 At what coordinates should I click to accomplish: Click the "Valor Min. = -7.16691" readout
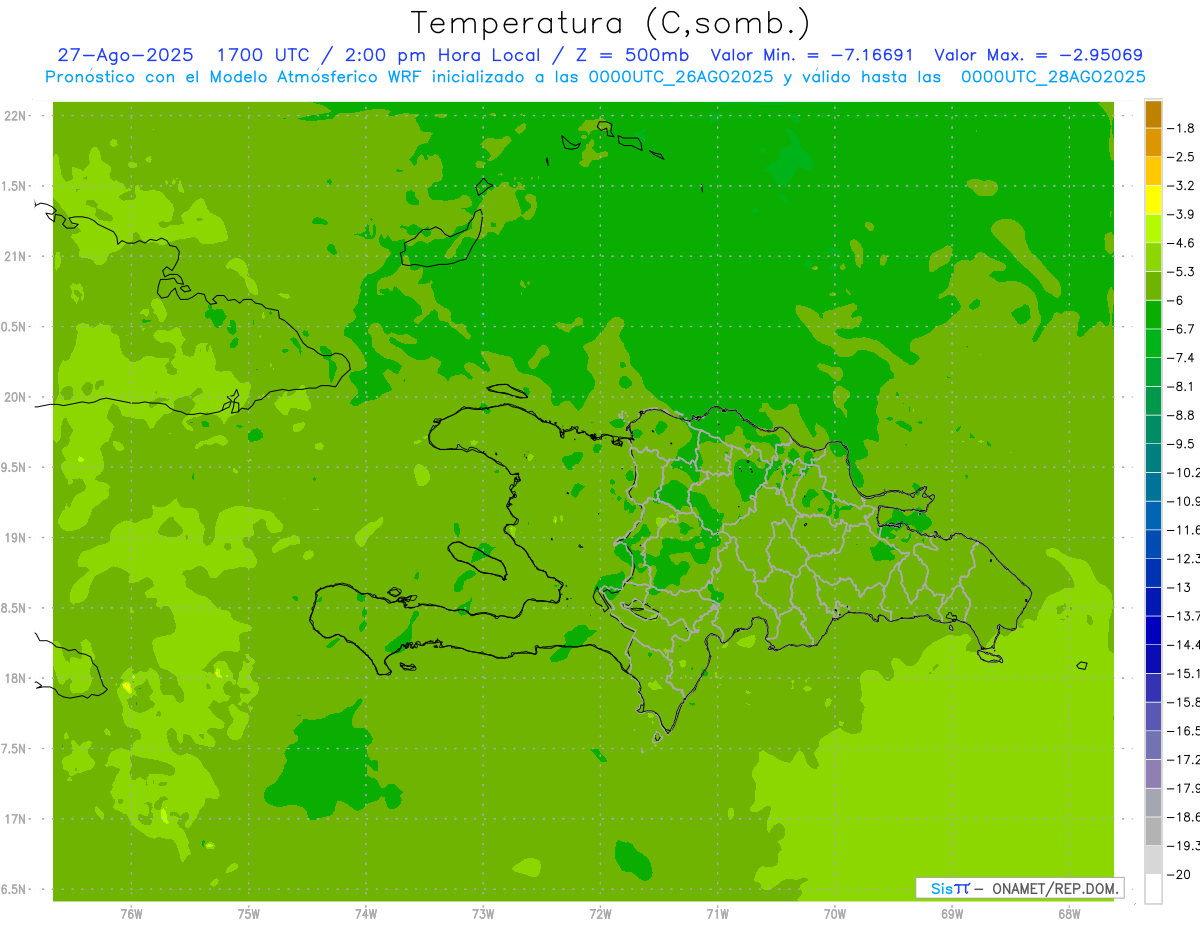coord(811,55)
